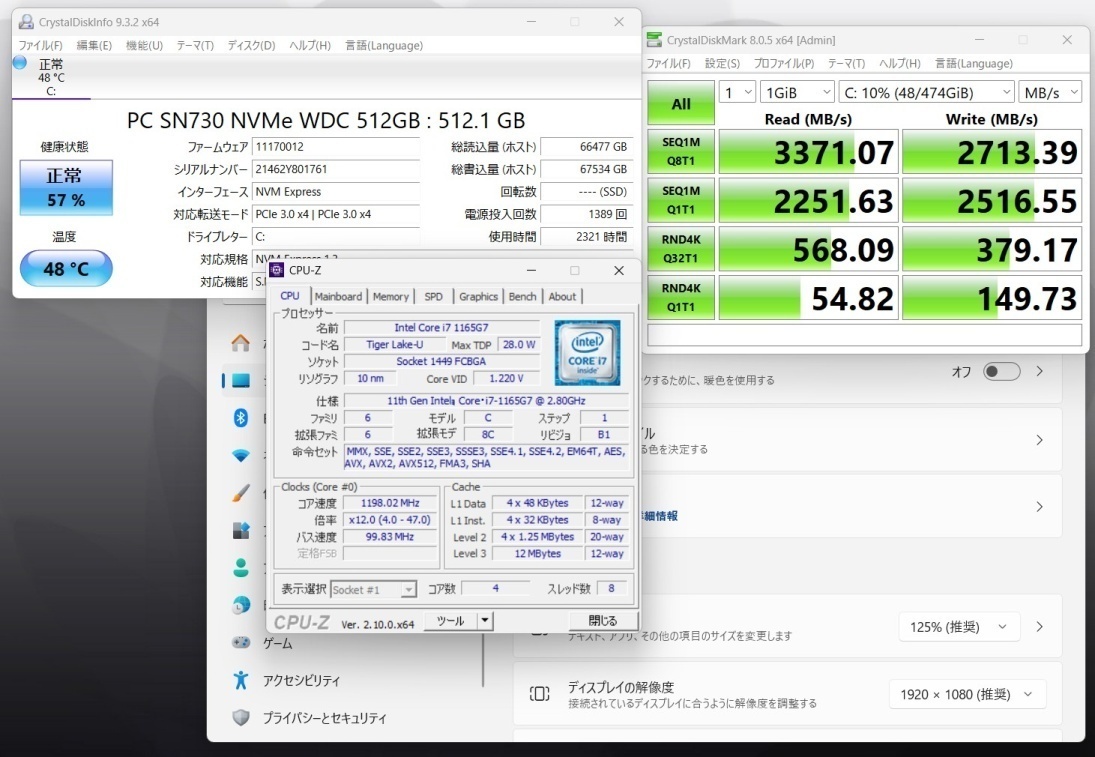Open the paintbrush Personalization icon in Settings
The image size is (1095, 757).
click(x=241, y=494)
